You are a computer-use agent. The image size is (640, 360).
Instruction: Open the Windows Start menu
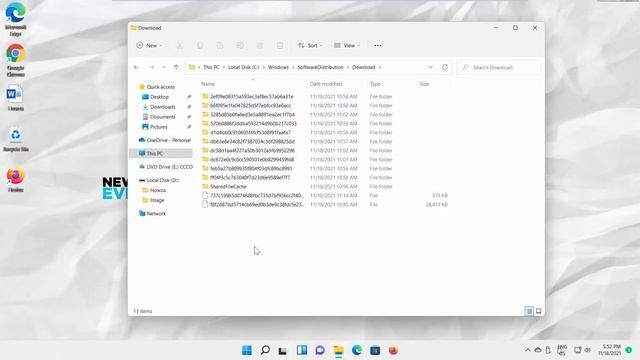247,350
